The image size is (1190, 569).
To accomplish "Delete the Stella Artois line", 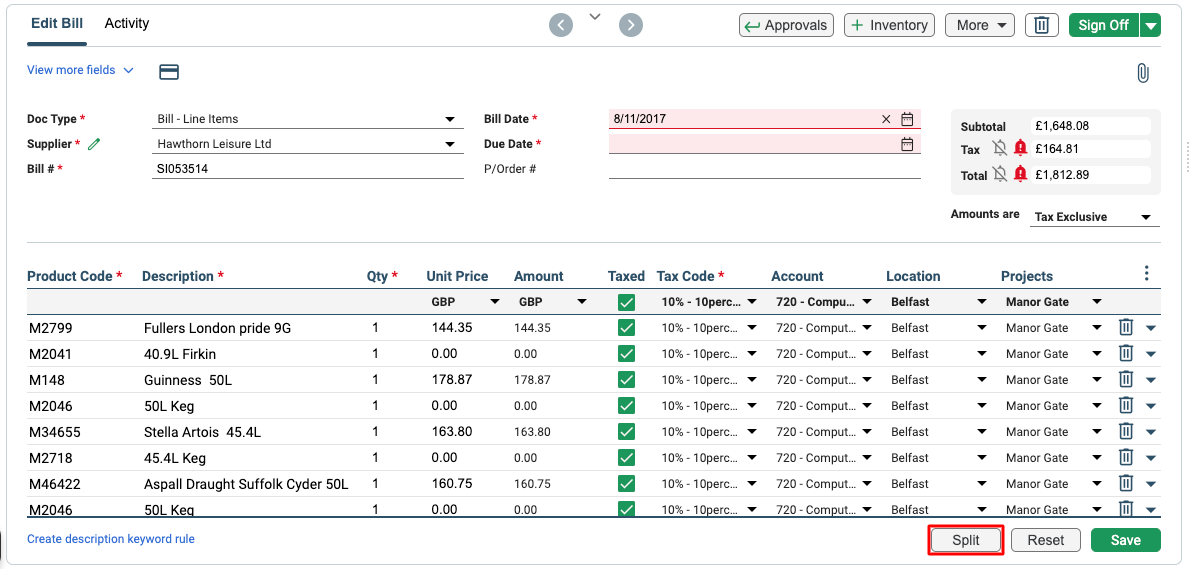I will tap(1125, 432).
